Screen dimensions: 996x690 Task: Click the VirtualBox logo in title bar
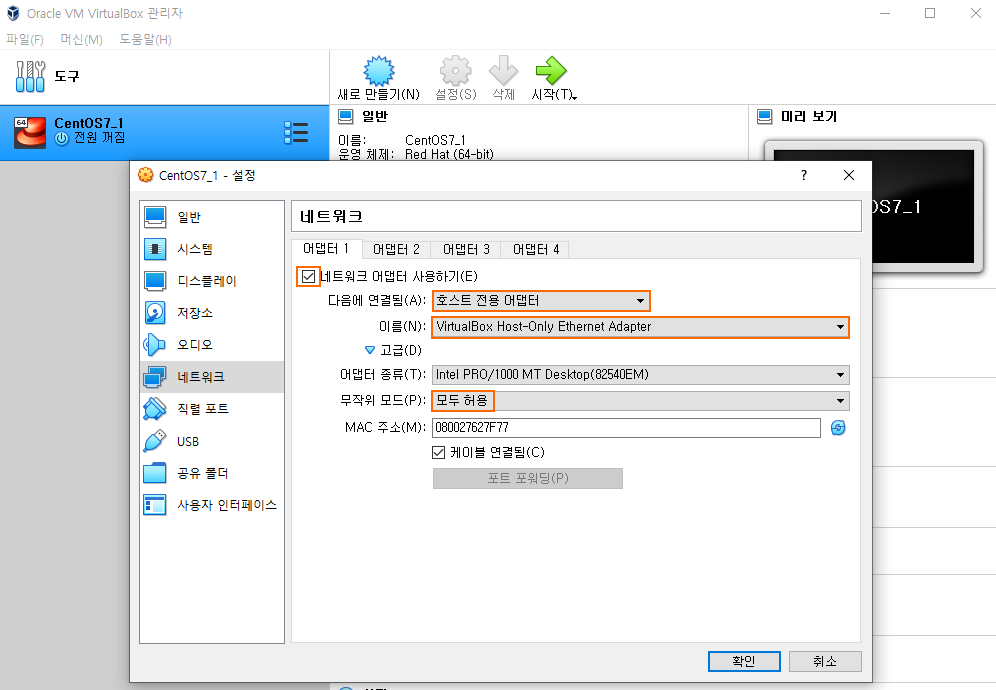[x=13, y=13]
